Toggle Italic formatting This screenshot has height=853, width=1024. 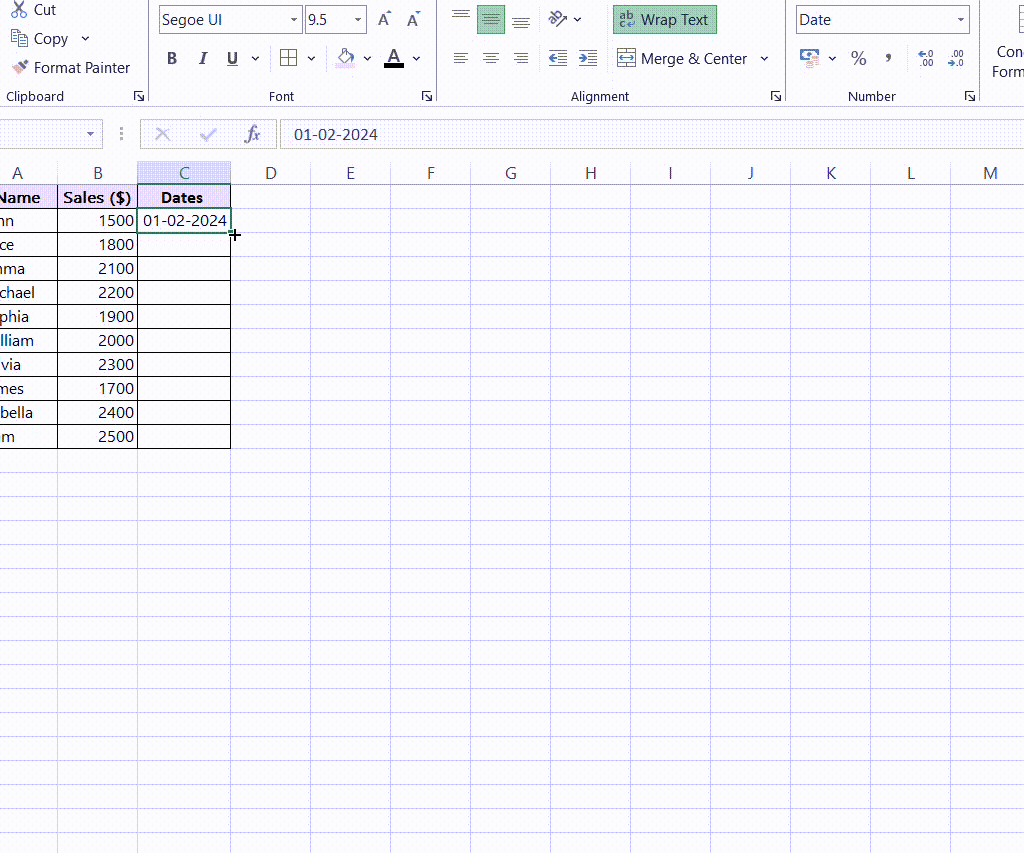coord(202,58)
